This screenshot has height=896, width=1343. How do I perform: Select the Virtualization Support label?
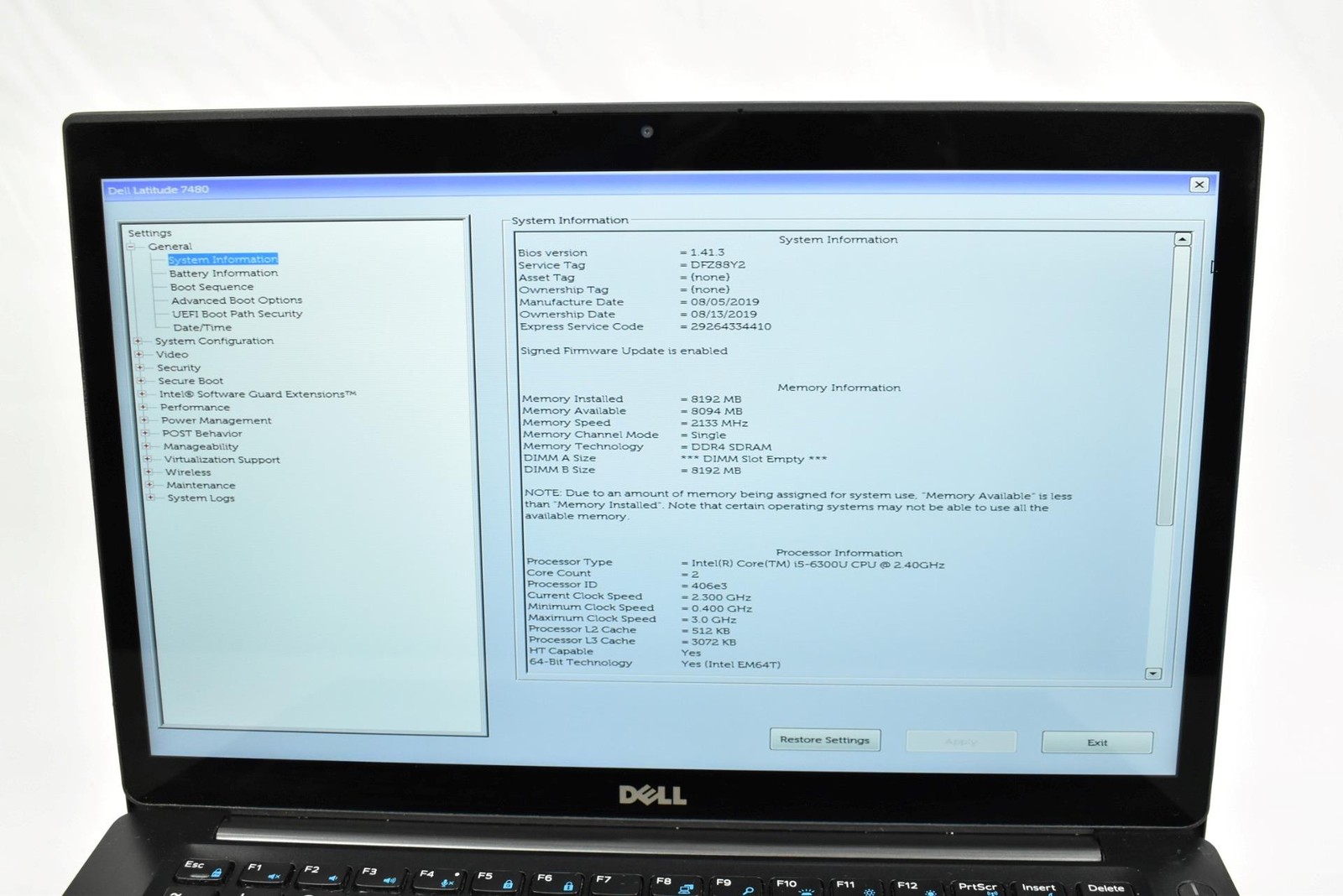pyautogui.click(x=222, y=460)
